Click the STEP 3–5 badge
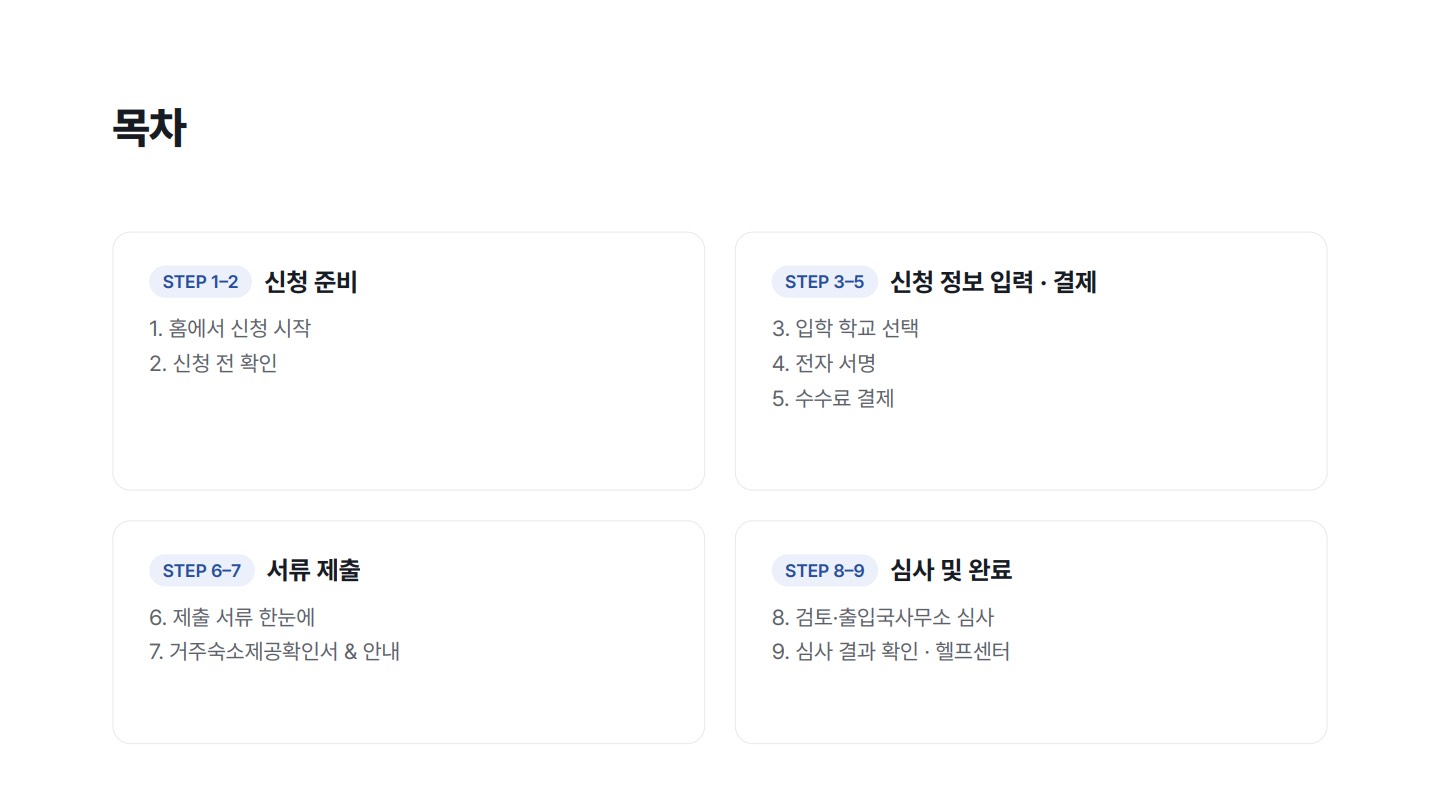This screenshot has height=810, width=1440. tap(824, 282)
